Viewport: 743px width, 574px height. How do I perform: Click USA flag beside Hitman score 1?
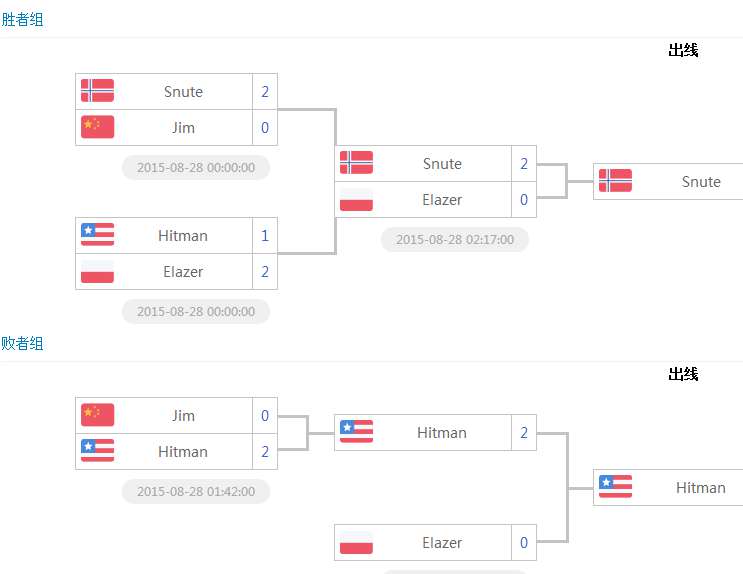point(97,234)
